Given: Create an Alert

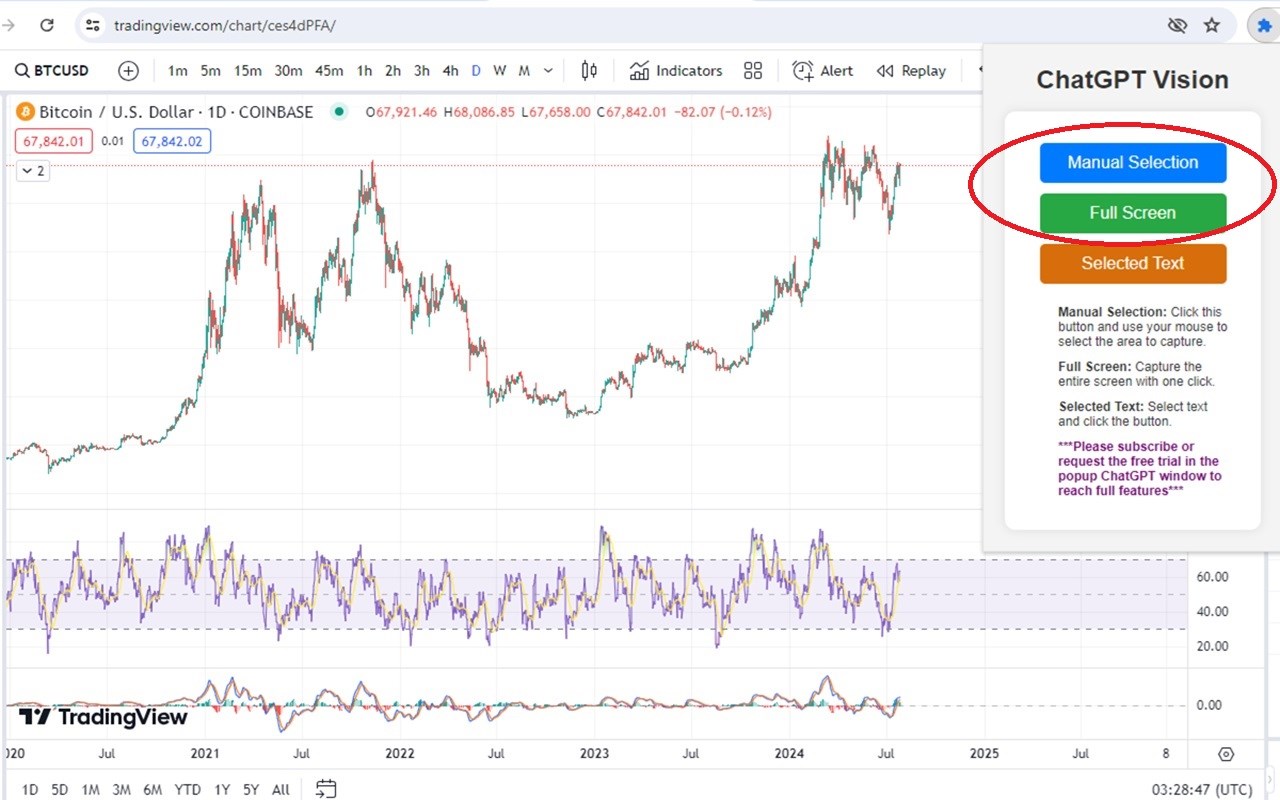Looking at the screenshot, I should tap(823, 71).
